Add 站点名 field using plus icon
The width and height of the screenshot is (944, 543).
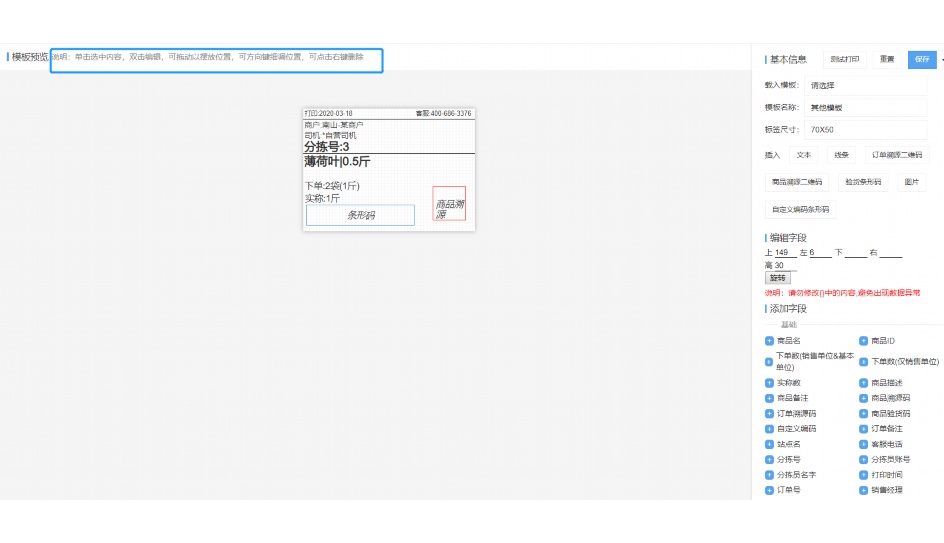(x=769, y=444)
